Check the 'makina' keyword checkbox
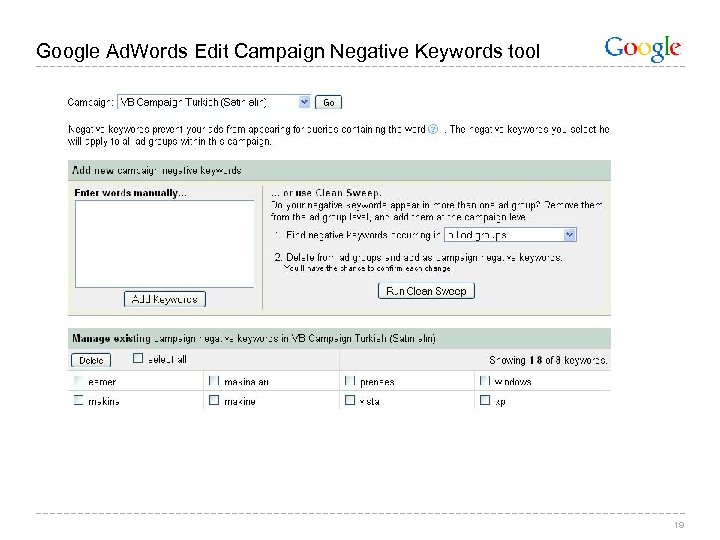 (x=79, y=400)
